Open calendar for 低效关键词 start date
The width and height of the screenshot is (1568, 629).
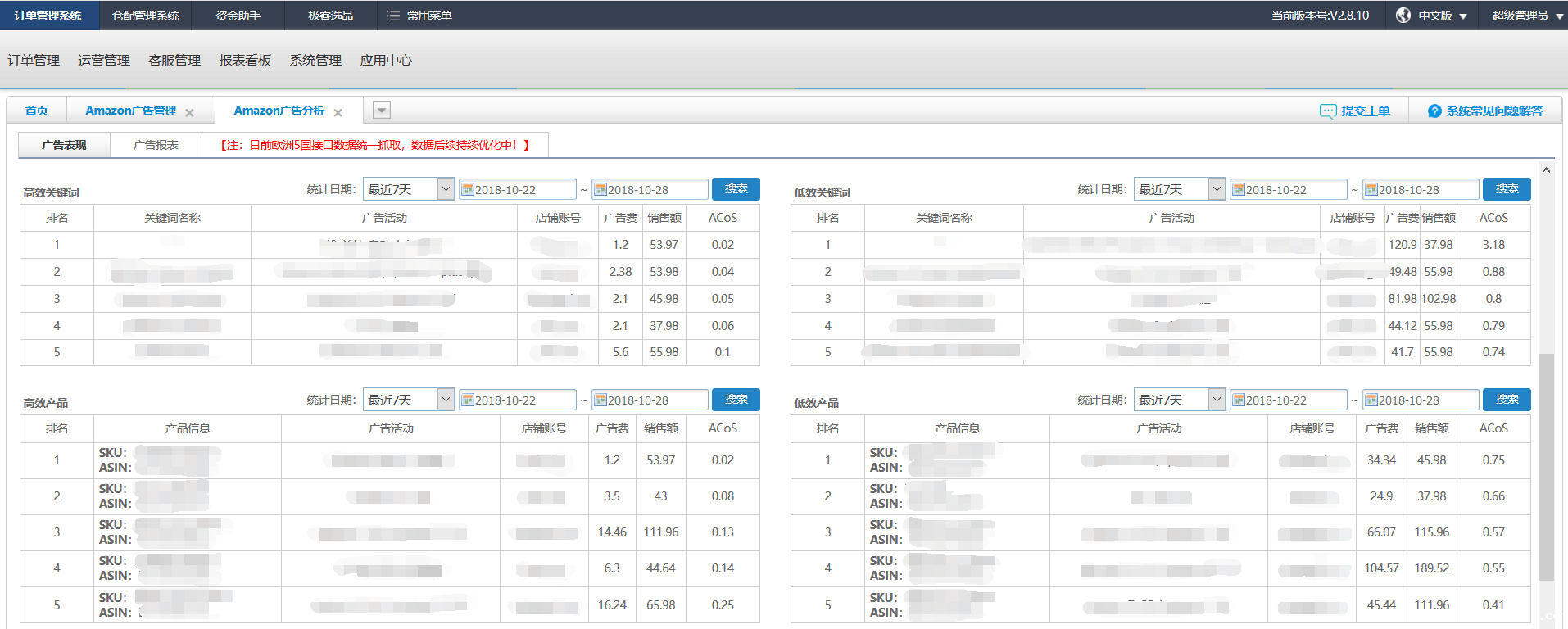tap(1239, 190)
